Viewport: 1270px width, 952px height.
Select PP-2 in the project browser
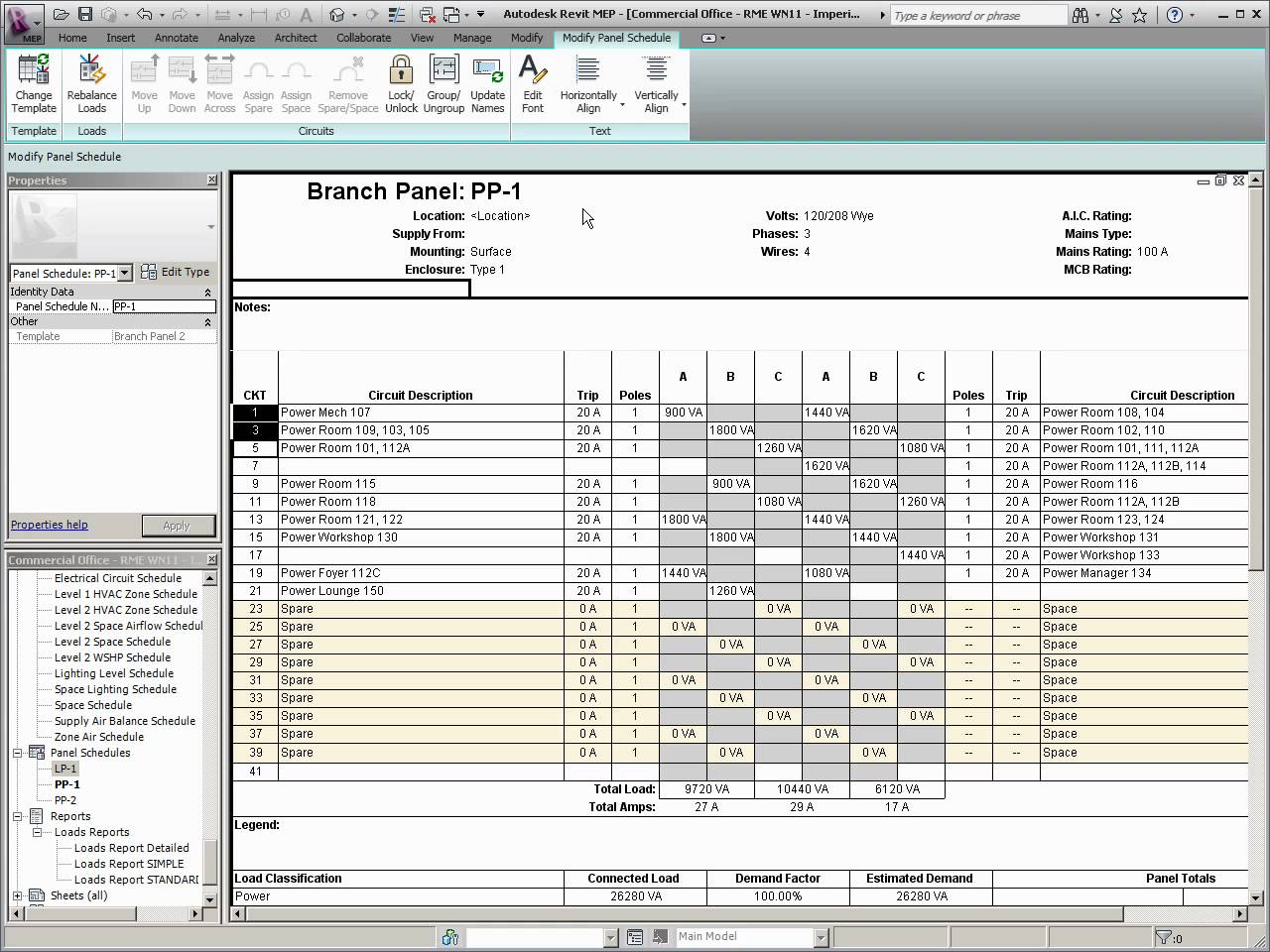(x=65, y=800)
